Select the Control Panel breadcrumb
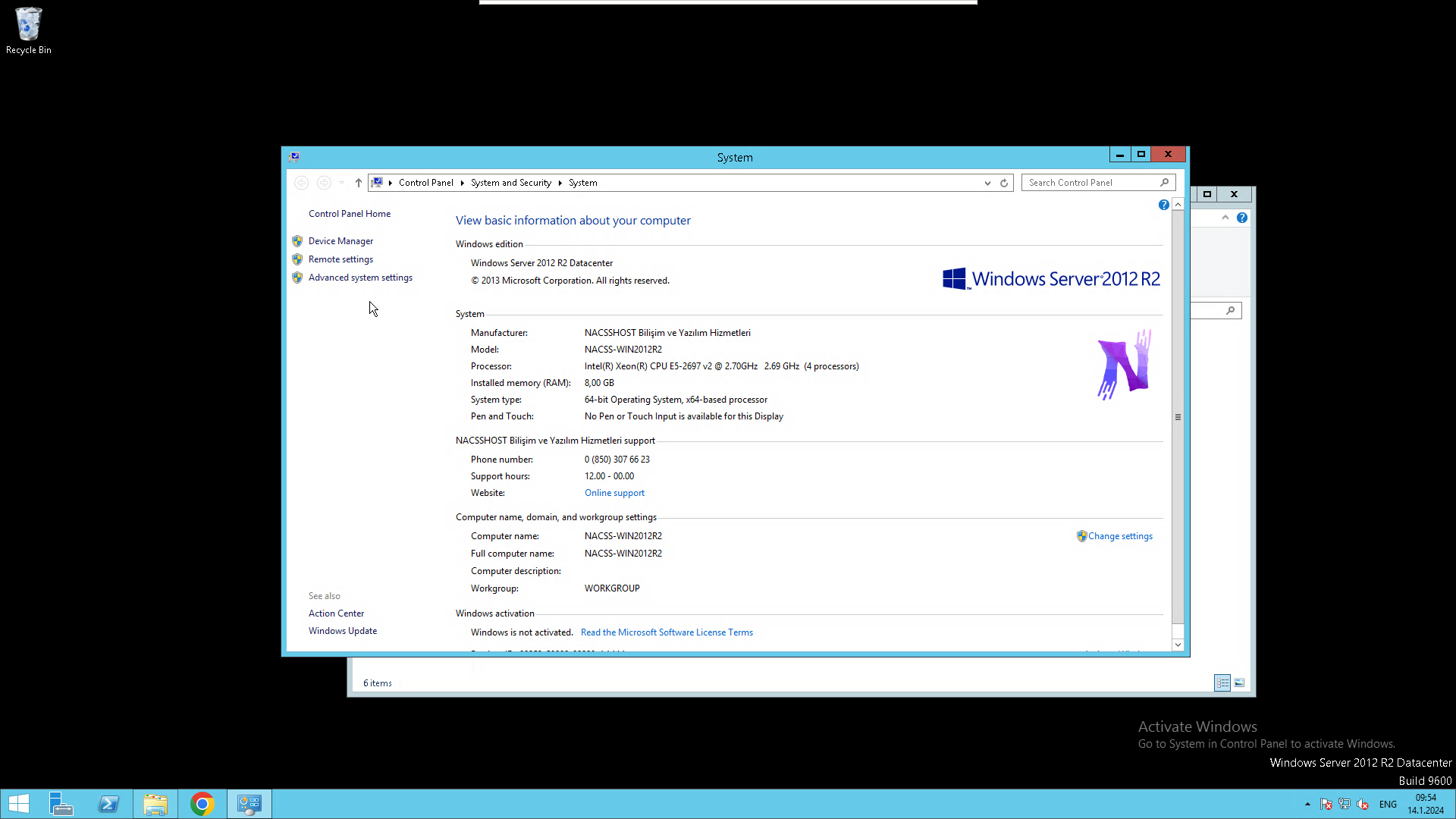This screenshot has height=819, width=1456. [425, 183]
